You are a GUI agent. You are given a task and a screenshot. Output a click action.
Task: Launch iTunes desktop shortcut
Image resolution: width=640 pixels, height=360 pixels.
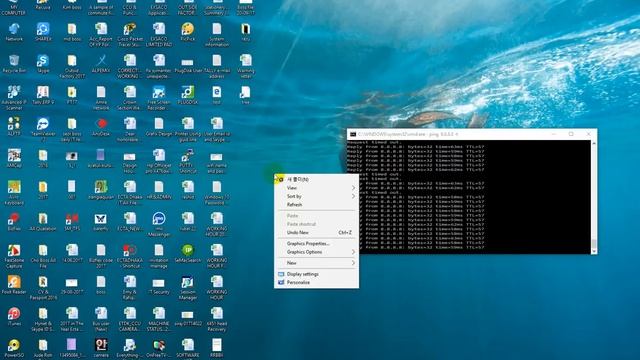[x=14, y=316]
